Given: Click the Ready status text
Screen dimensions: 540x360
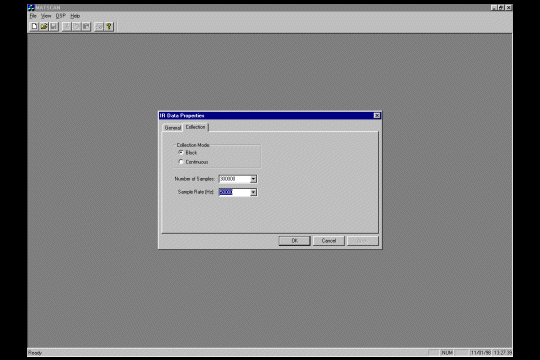Looking at the screenshot, I should (x=35, y=353).
